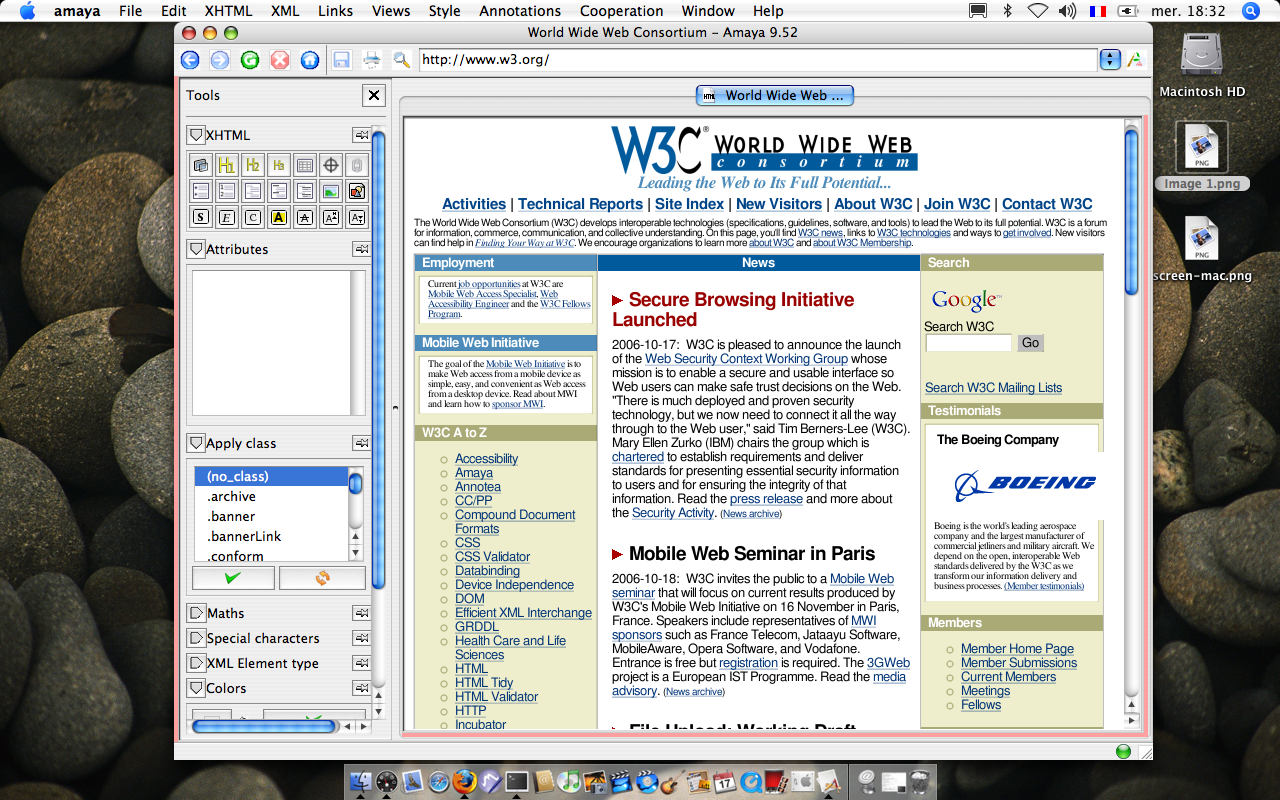Open the Annotations menu
Image resolution: width=1280 pixels, height=800 pixels.
pos(522,11)
